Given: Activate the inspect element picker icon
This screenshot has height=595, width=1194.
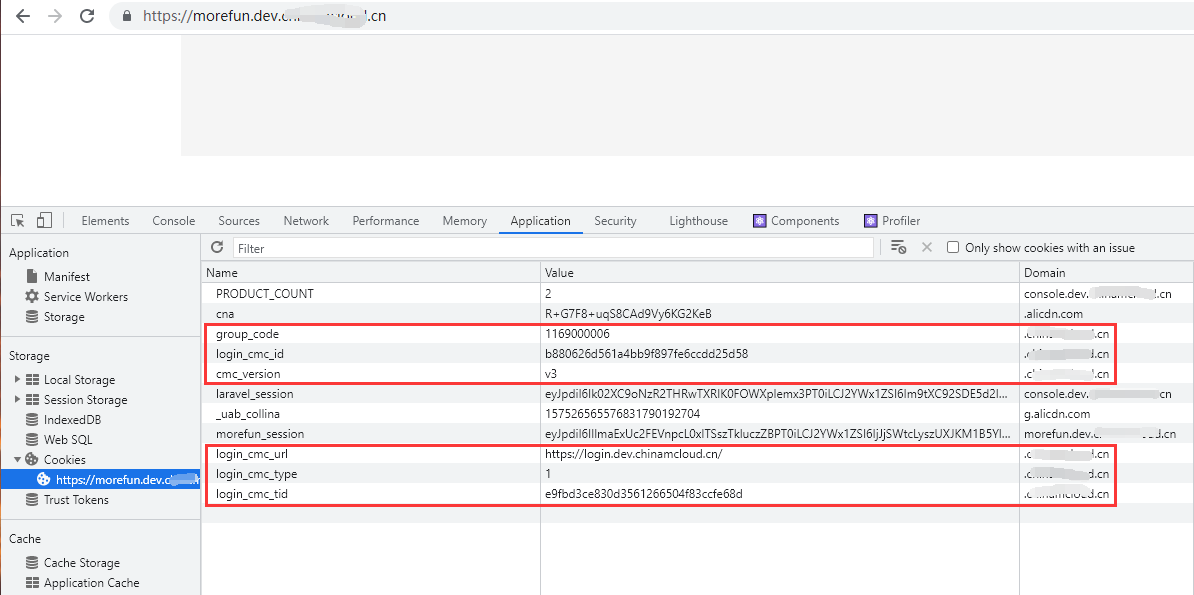Looking at the screenshot, I should tap(18, 221).
